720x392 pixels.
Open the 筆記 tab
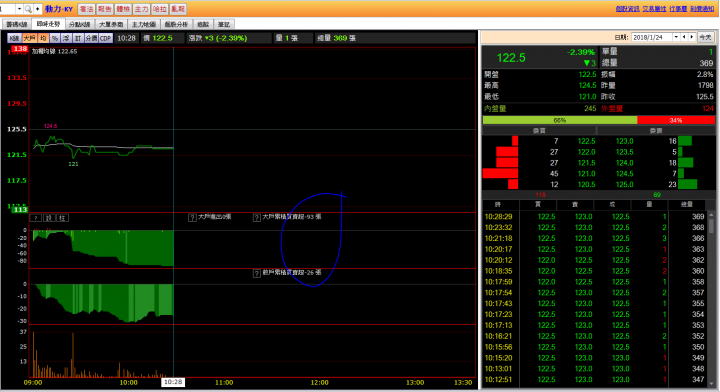(x=224, y=24)
